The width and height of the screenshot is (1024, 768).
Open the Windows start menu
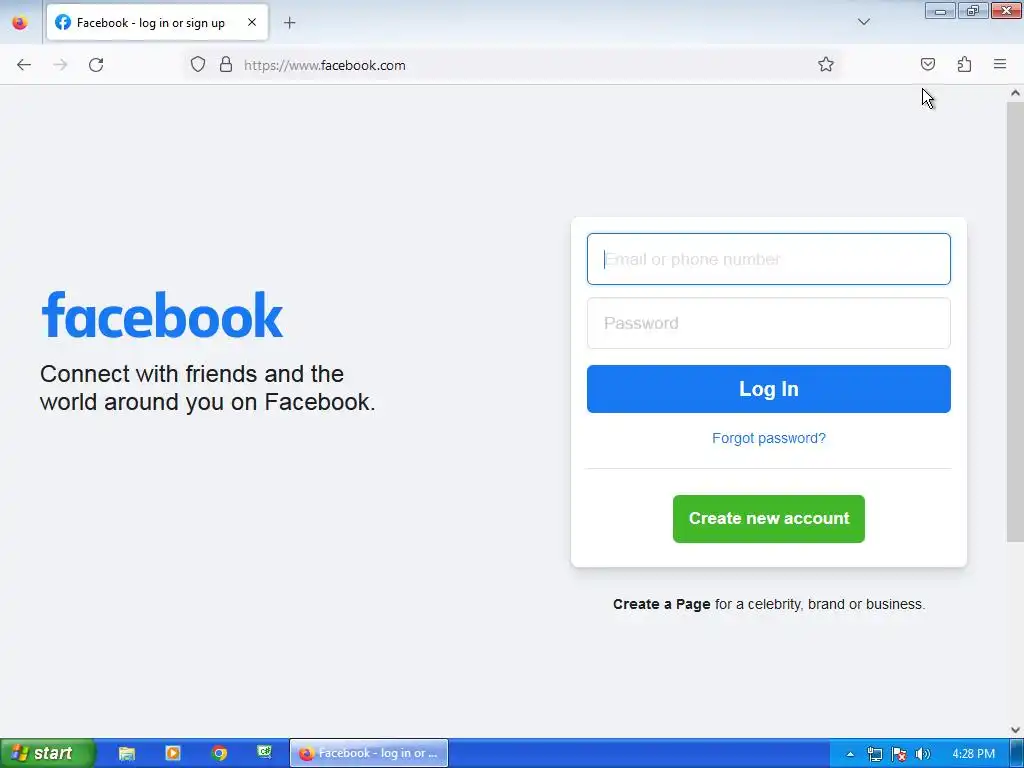tap(46, 753)
